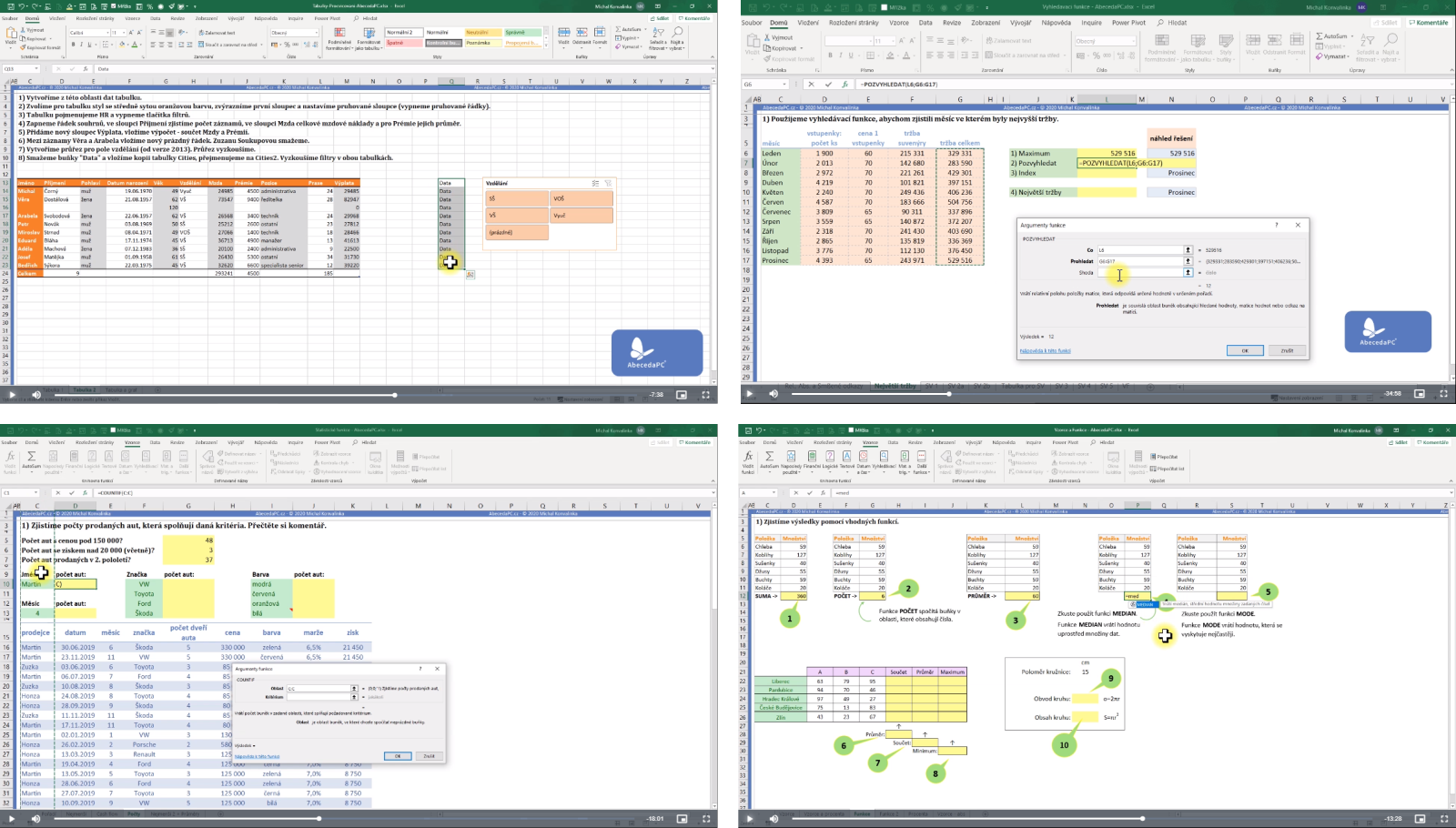This screenshot has height=828, width=1456.
Task: Select the VOŠ slicer item
Action: [x=581, y=198]
